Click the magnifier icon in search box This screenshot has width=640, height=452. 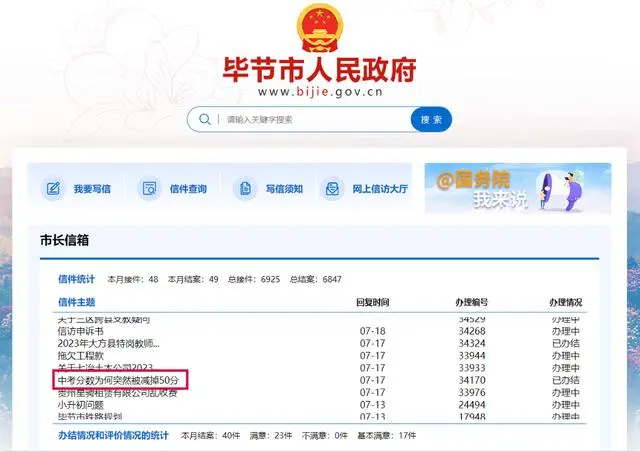[205, 119]
